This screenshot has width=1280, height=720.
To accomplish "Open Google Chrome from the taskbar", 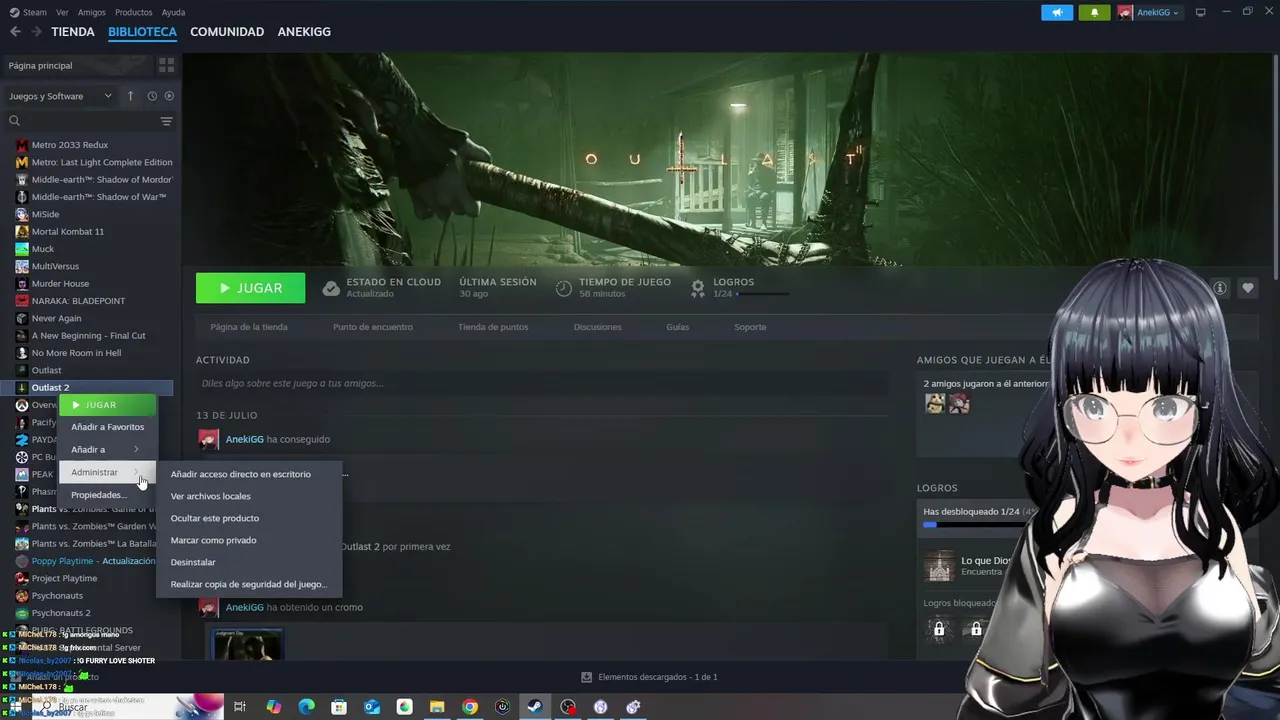I will point(470,707).
